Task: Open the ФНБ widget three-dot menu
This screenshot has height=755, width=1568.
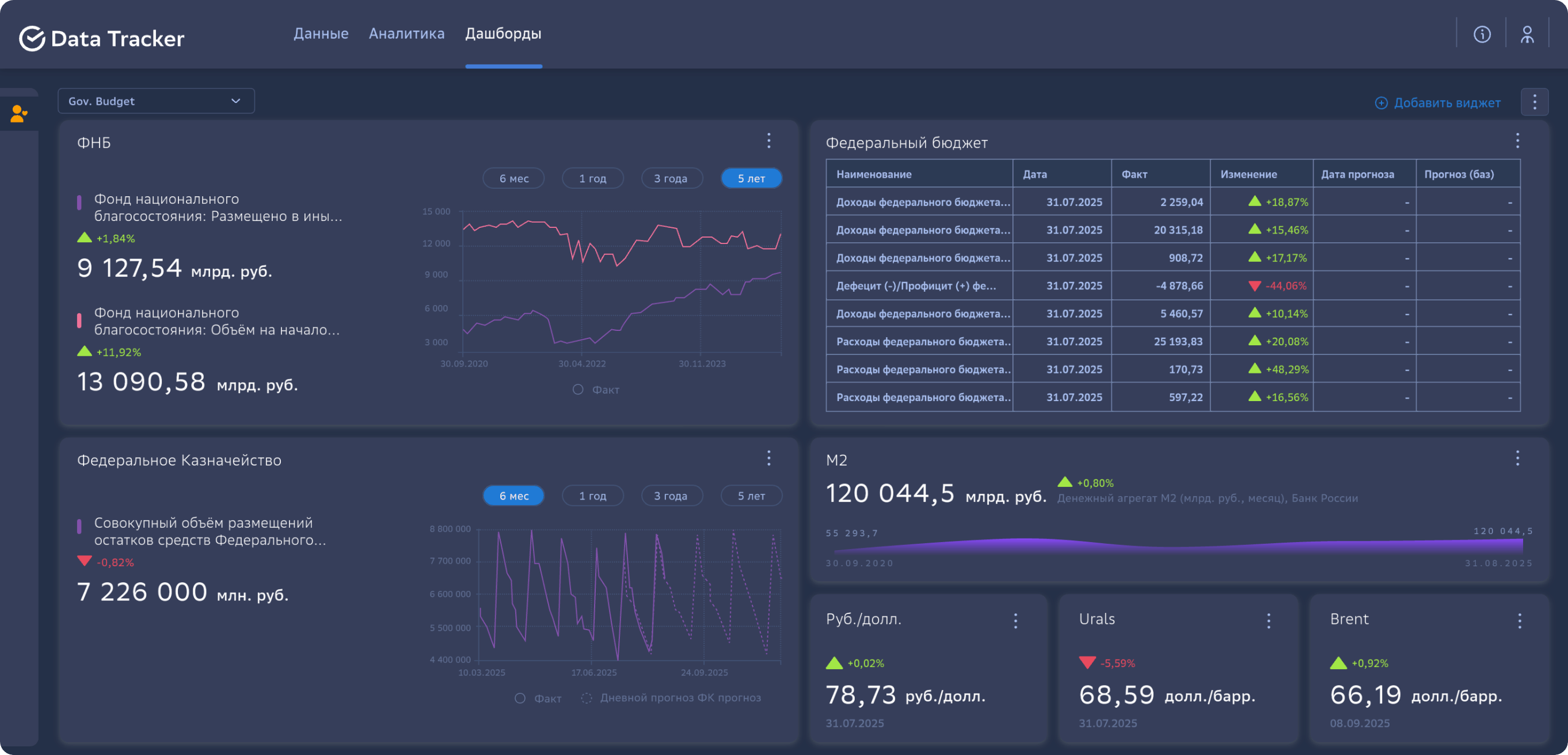Action: click(769, 141)
